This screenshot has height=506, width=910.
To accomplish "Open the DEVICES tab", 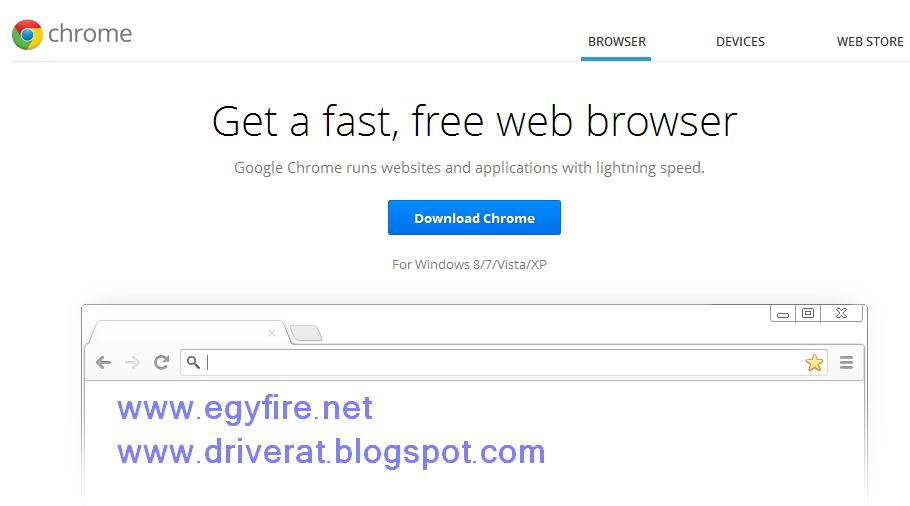I will click(x=740, y=42).
